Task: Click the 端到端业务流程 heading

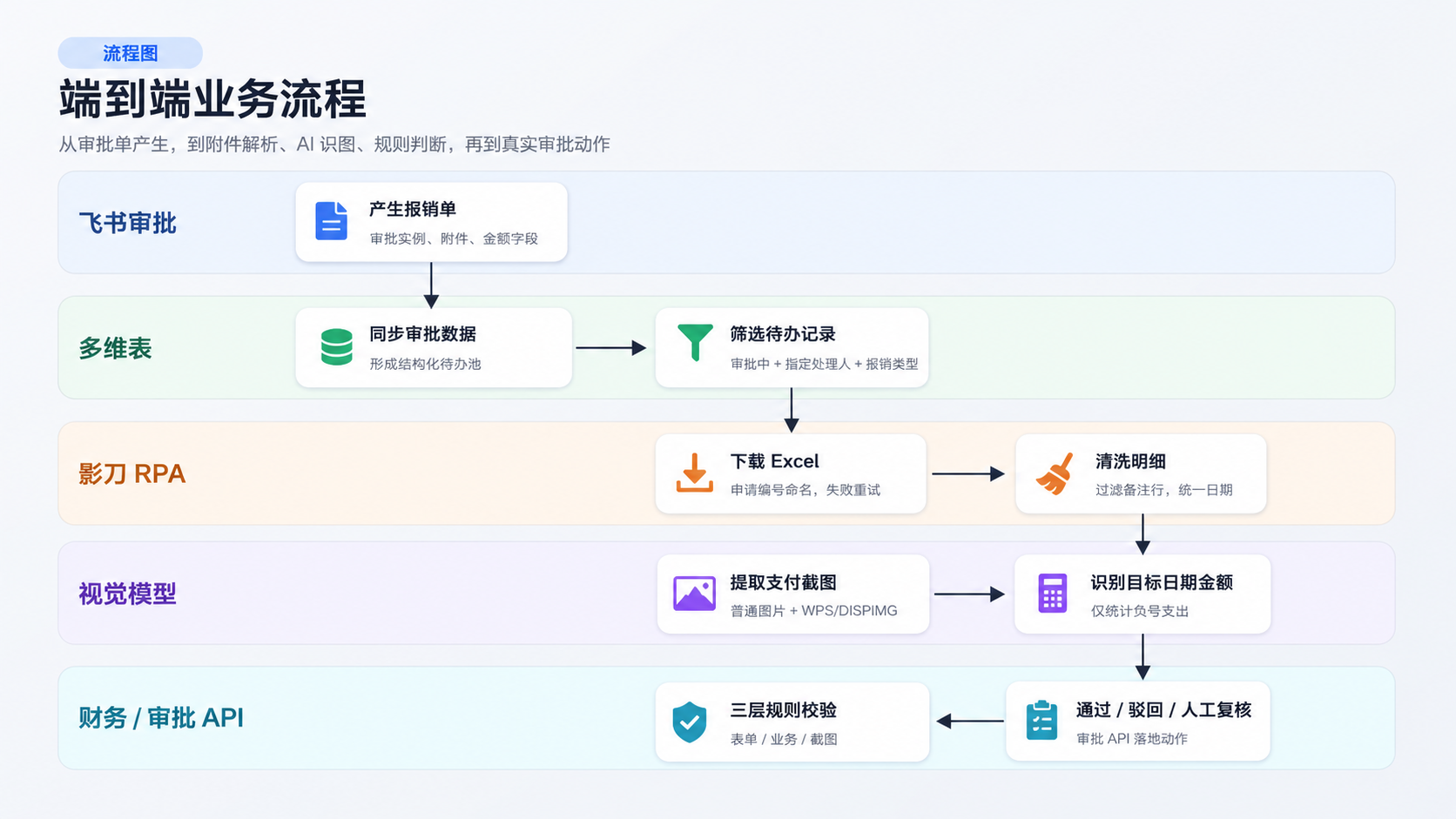Action: pyautogui.click(x=212, y=98)
